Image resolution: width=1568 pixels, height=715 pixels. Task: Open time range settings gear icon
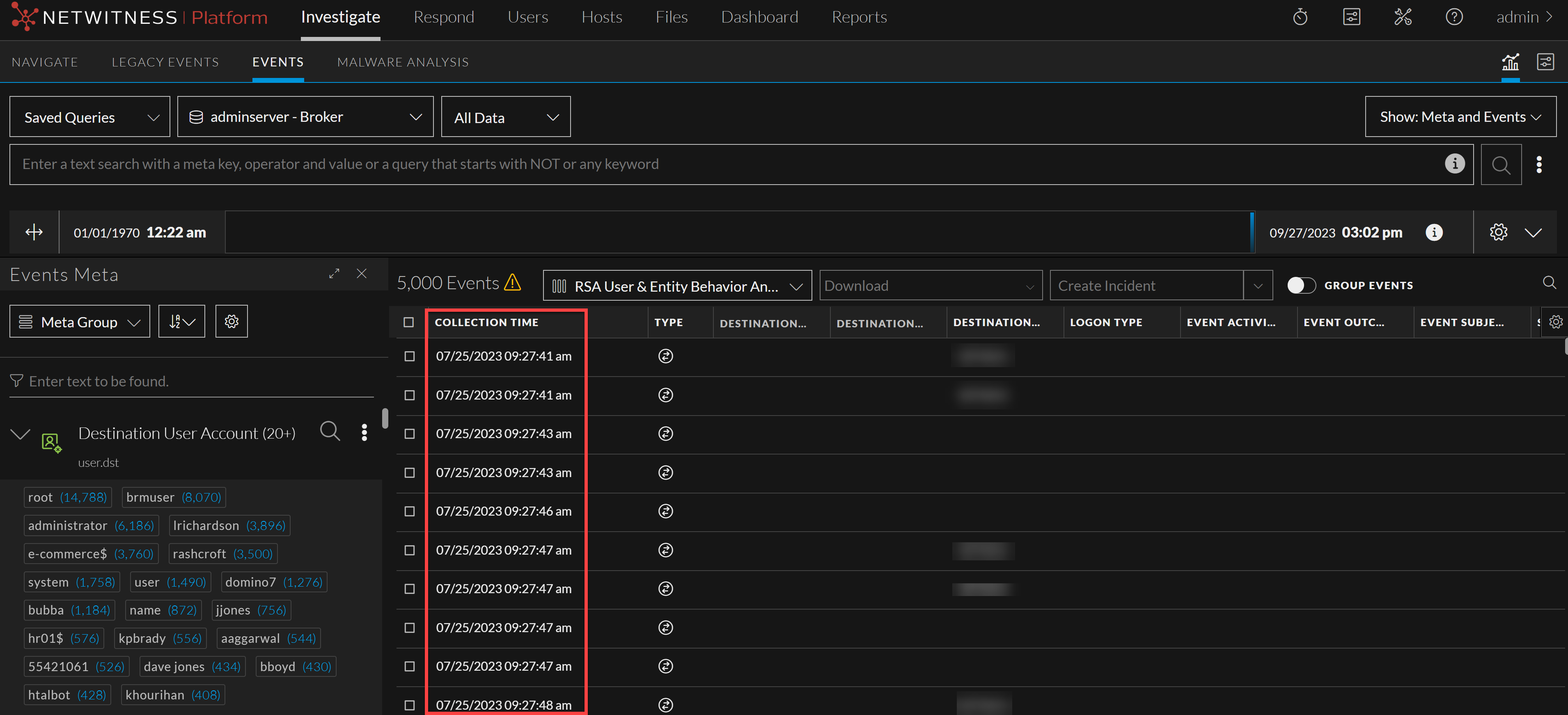[1498, 233]
